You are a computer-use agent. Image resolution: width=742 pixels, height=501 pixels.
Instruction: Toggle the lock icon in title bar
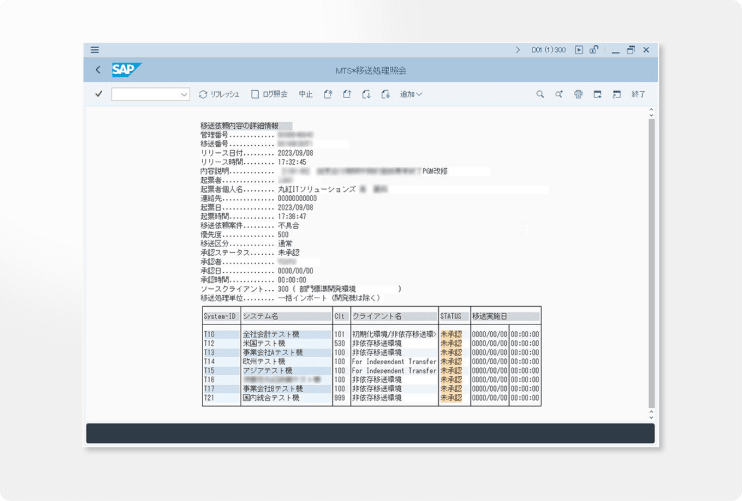(594, 49)
